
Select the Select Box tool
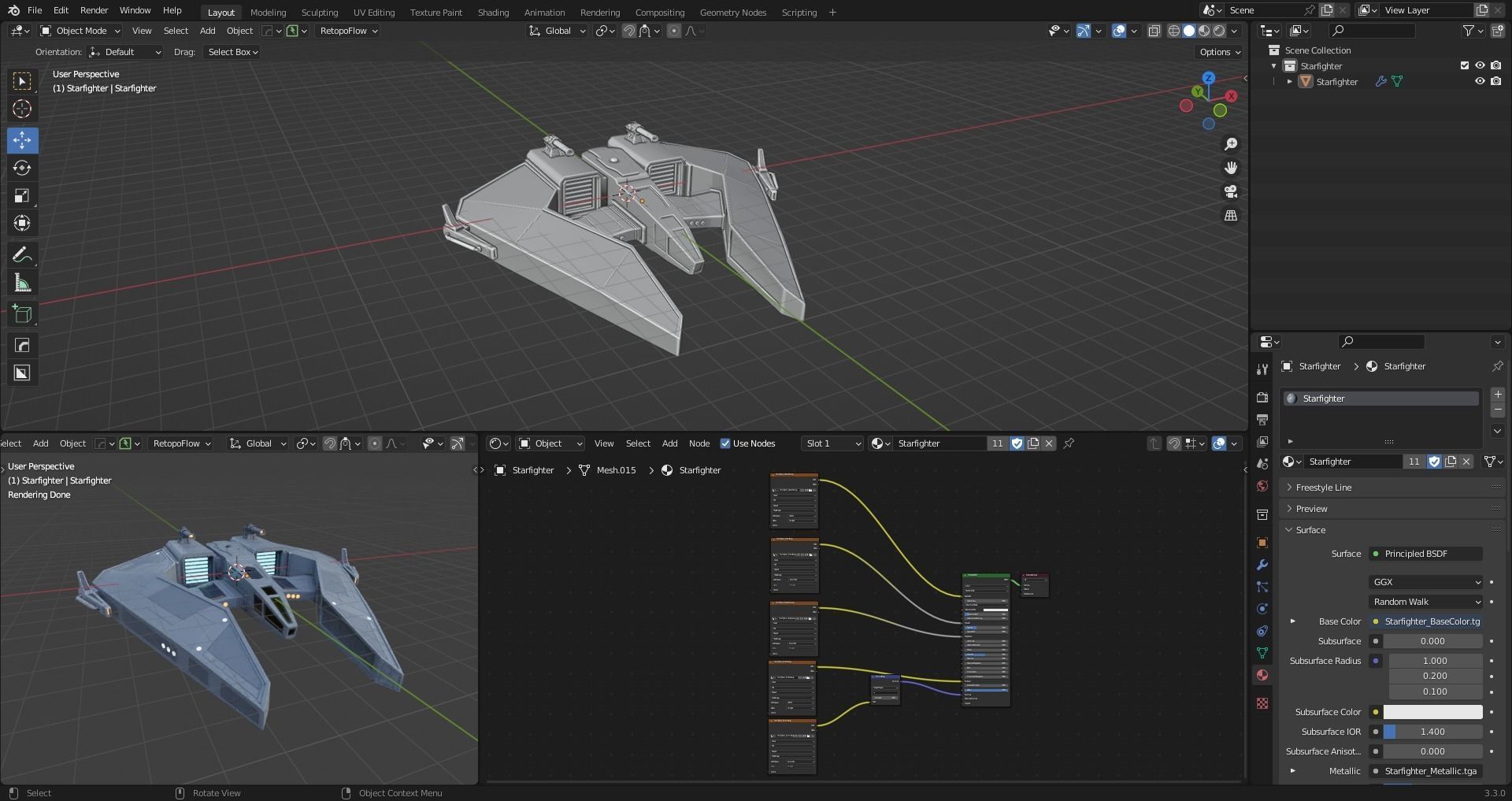[22, 81]
